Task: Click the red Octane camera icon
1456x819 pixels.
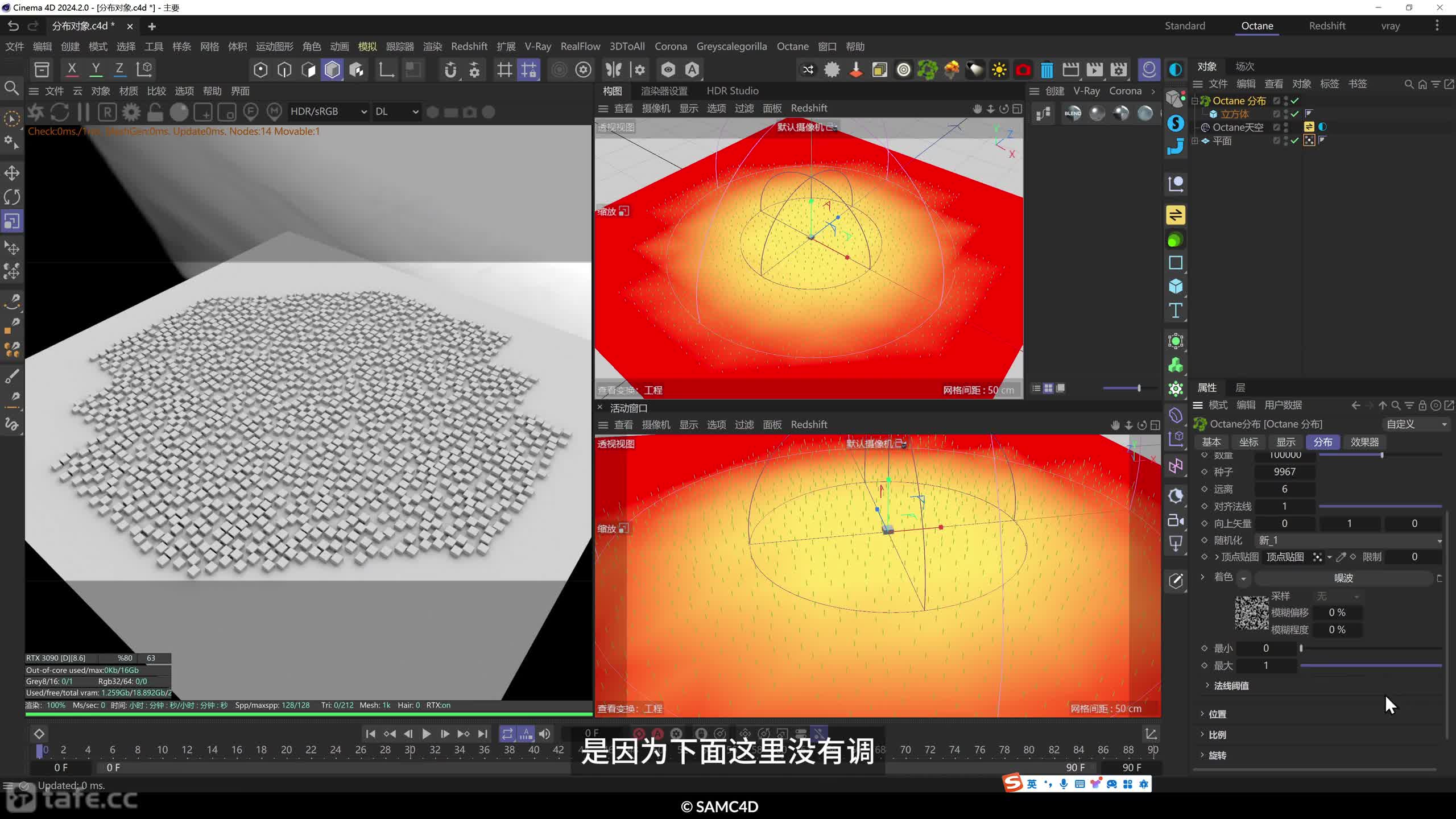Action: click(1023, 70)
